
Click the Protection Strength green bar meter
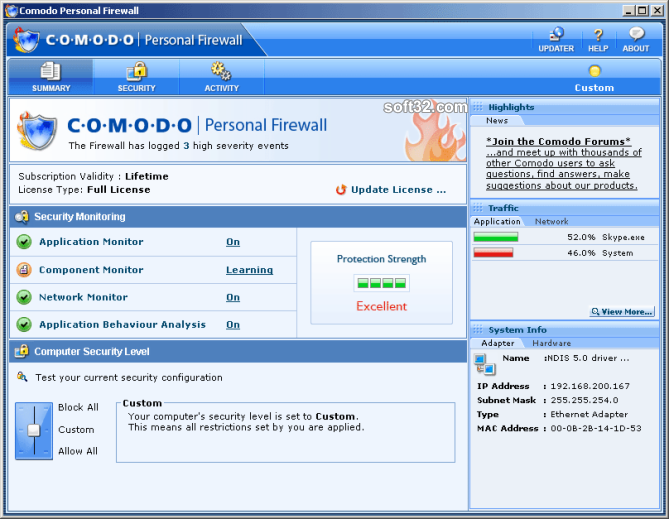381,283
